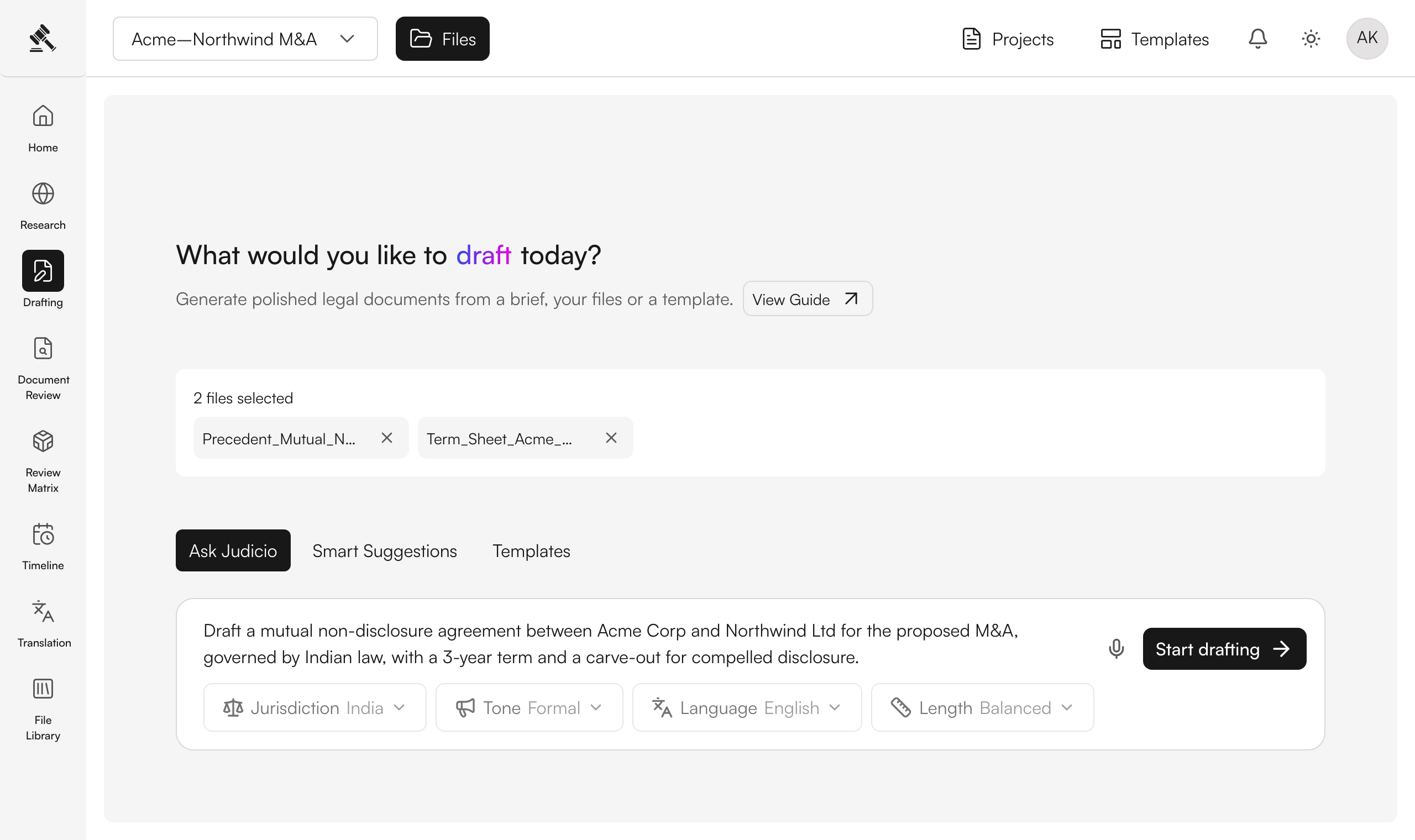
Task: Open the Timeline calendar icon
Action: coord(43,534)
